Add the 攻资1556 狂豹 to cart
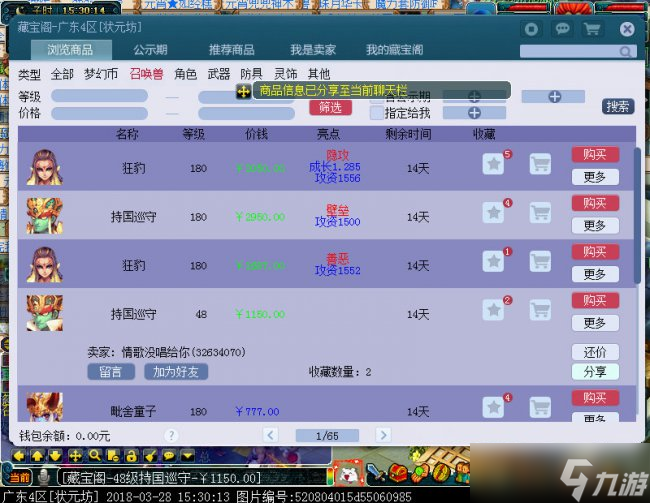Viewport: 650px width, 503px height. pyautogui.click(x=541, y=164)
